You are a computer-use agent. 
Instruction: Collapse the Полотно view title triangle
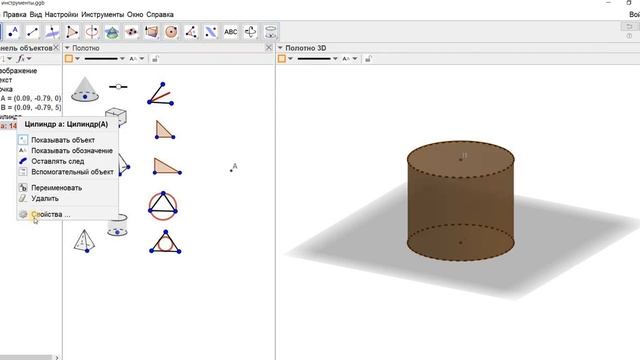click(67, 48)
